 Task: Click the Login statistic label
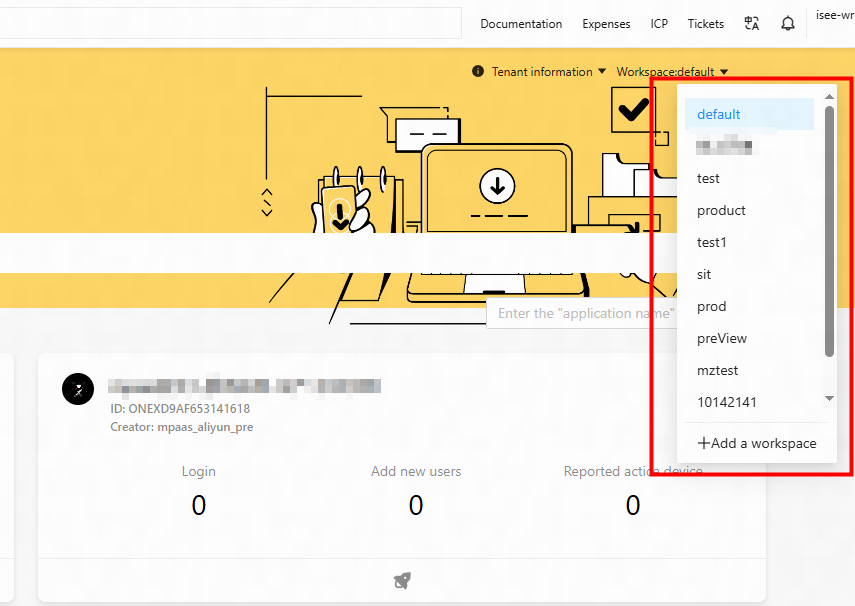pos(198,471)
